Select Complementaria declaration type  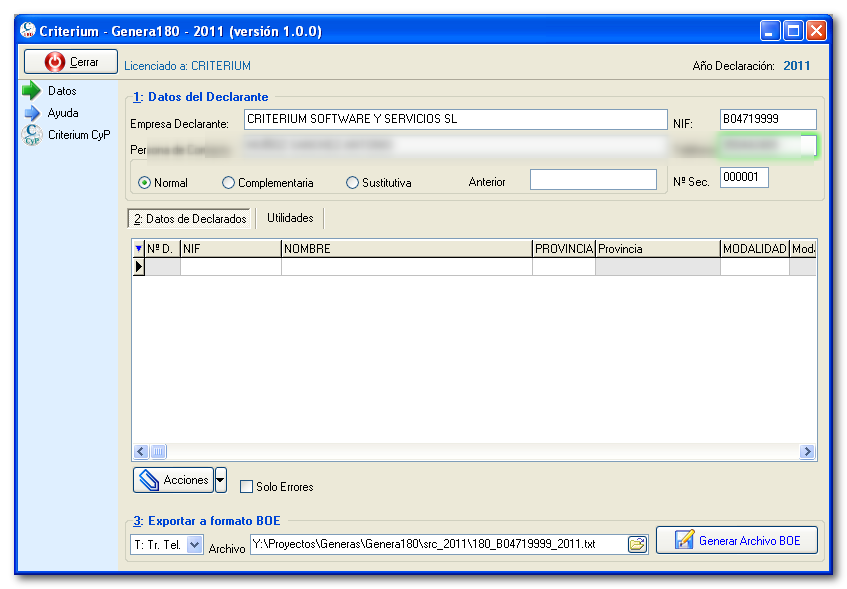coord(268,183)
